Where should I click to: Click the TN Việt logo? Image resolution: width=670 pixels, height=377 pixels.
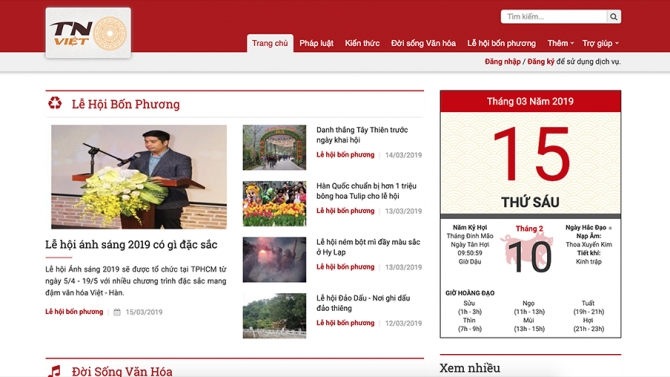[x=88, y=33]
